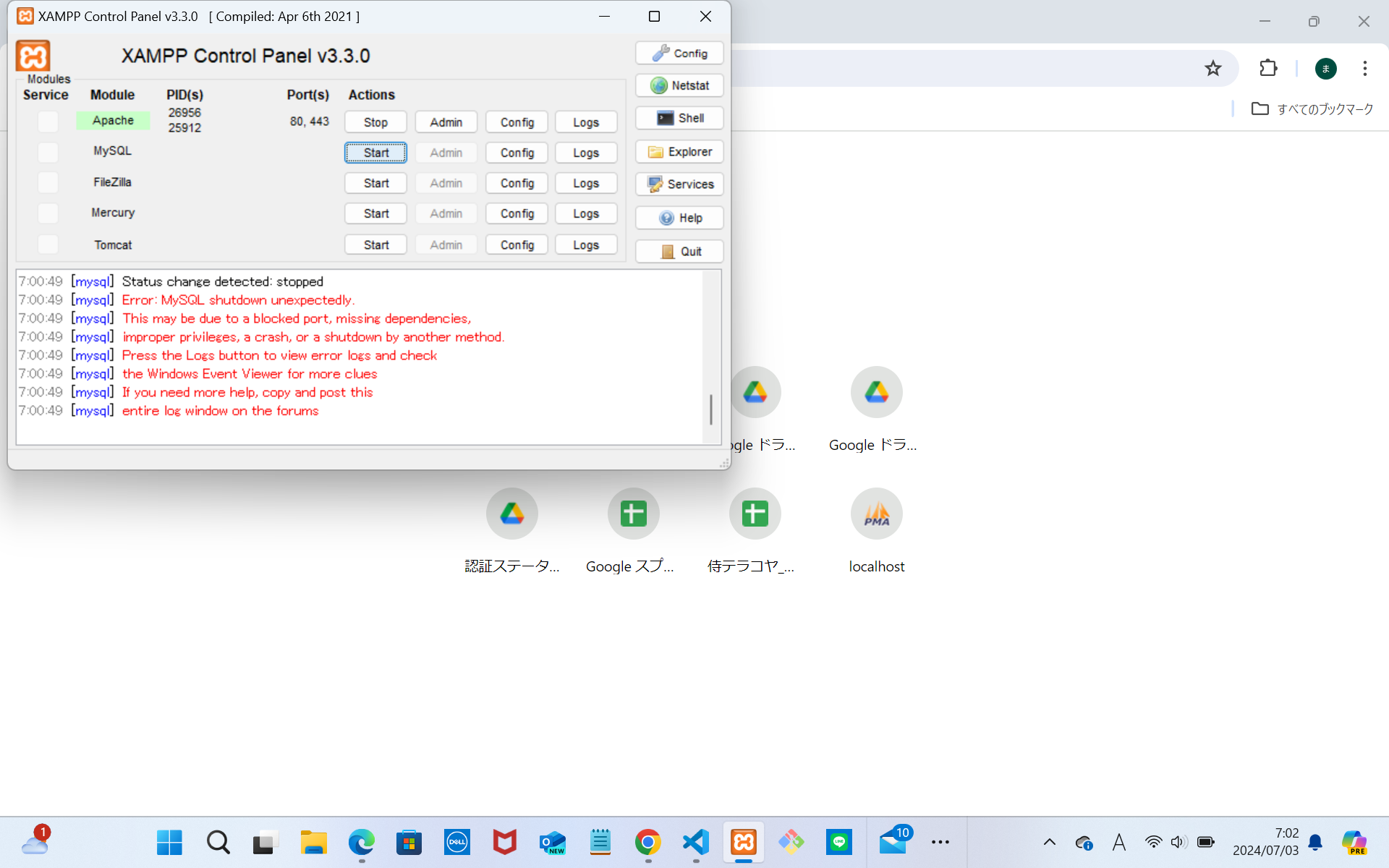The image size is (1389, 868).
Task: Start the Tomcat module
Action: click(375, 245)
